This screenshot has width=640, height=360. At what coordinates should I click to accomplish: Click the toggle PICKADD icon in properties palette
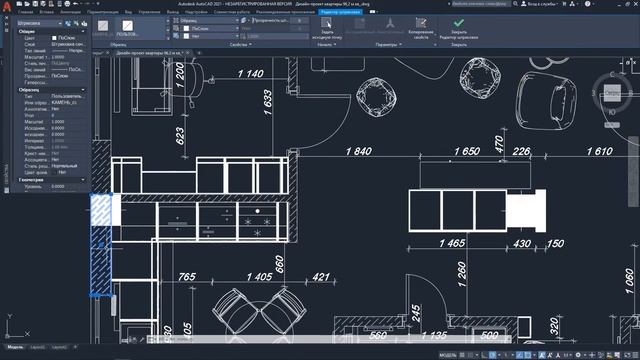pyautogui.click(x=68, y=24)
